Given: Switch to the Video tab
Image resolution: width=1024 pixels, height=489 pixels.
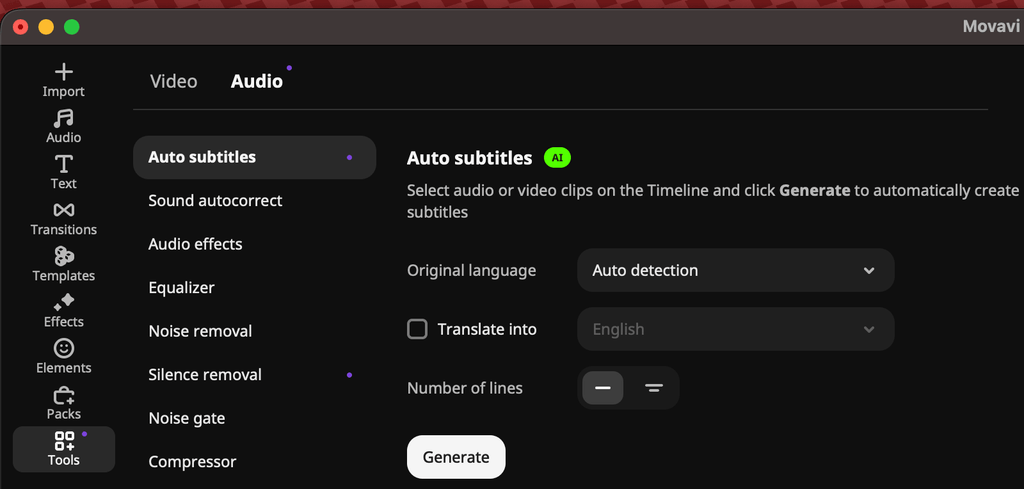Looking at the screenshot, I should tap(174, 82).
